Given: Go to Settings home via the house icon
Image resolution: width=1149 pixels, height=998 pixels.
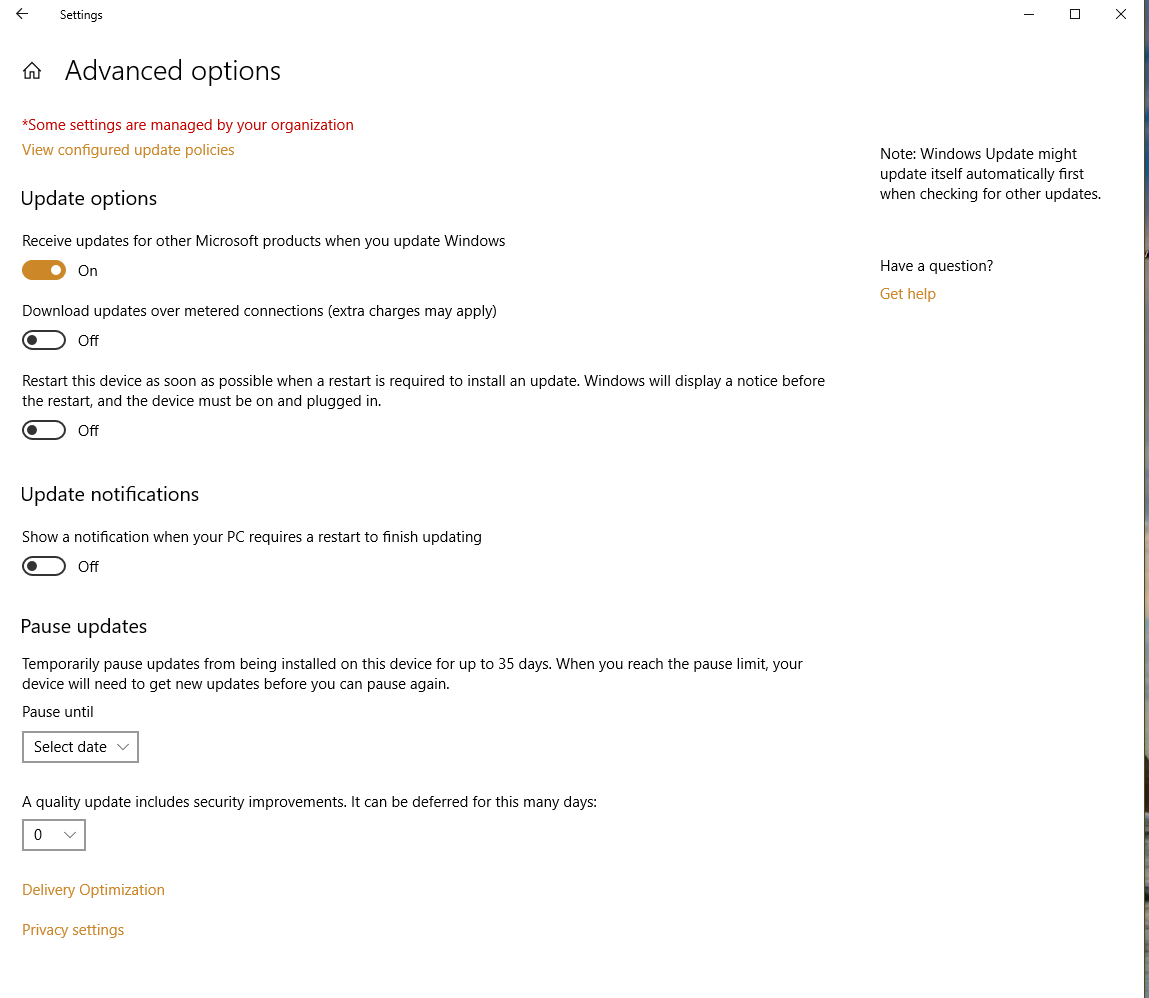Looking at the screenshot, I should 32,71.
